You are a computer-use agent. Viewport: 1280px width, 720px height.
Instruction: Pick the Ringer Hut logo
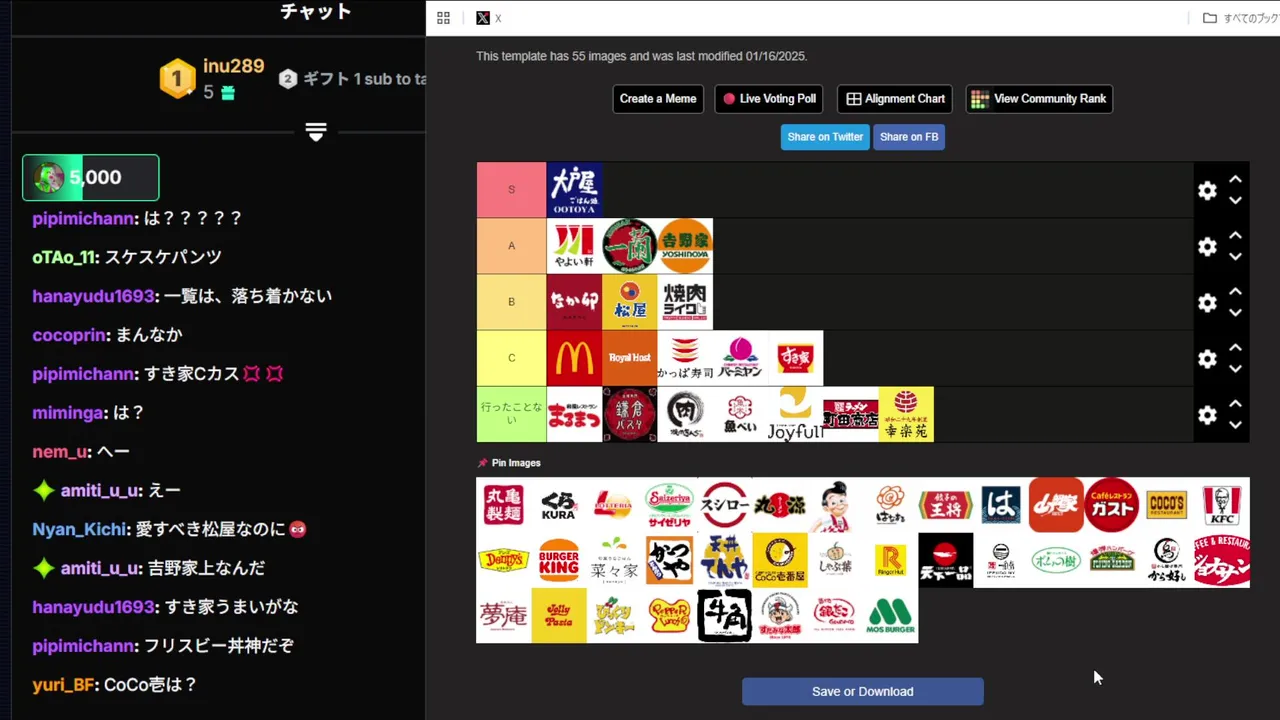890,560
